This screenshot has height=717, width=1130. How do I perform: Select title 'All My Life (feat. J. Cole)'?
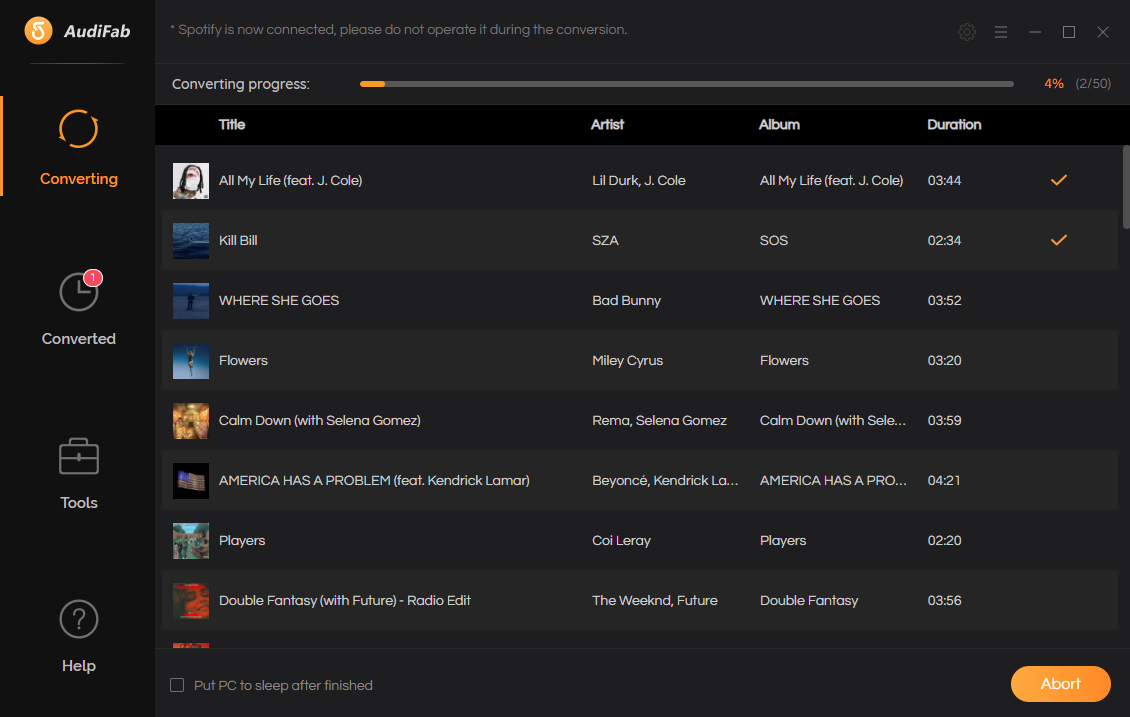[290, 180]
